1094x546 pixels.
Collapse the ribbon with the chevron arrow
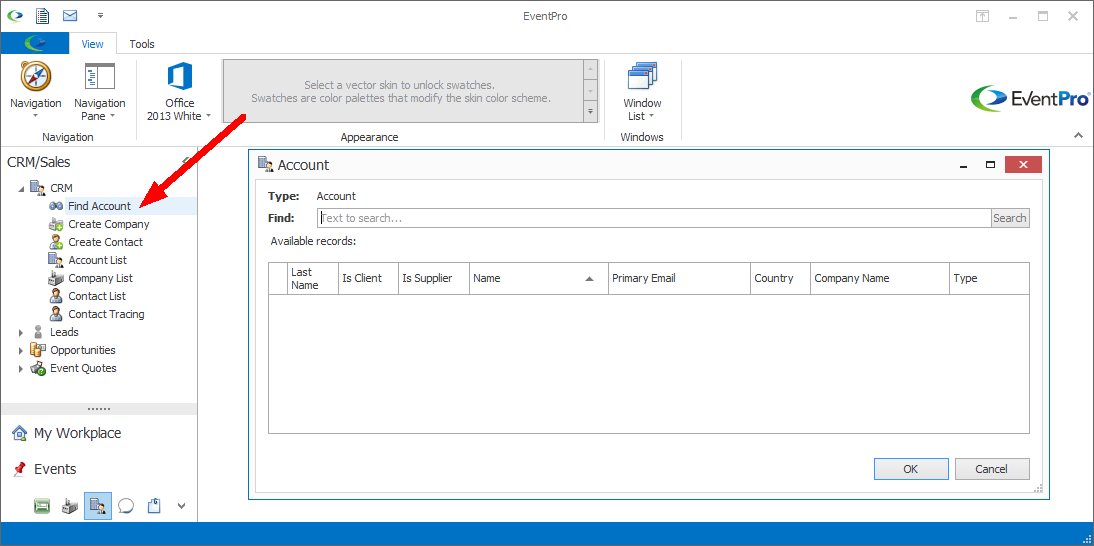pos(1079,135)
